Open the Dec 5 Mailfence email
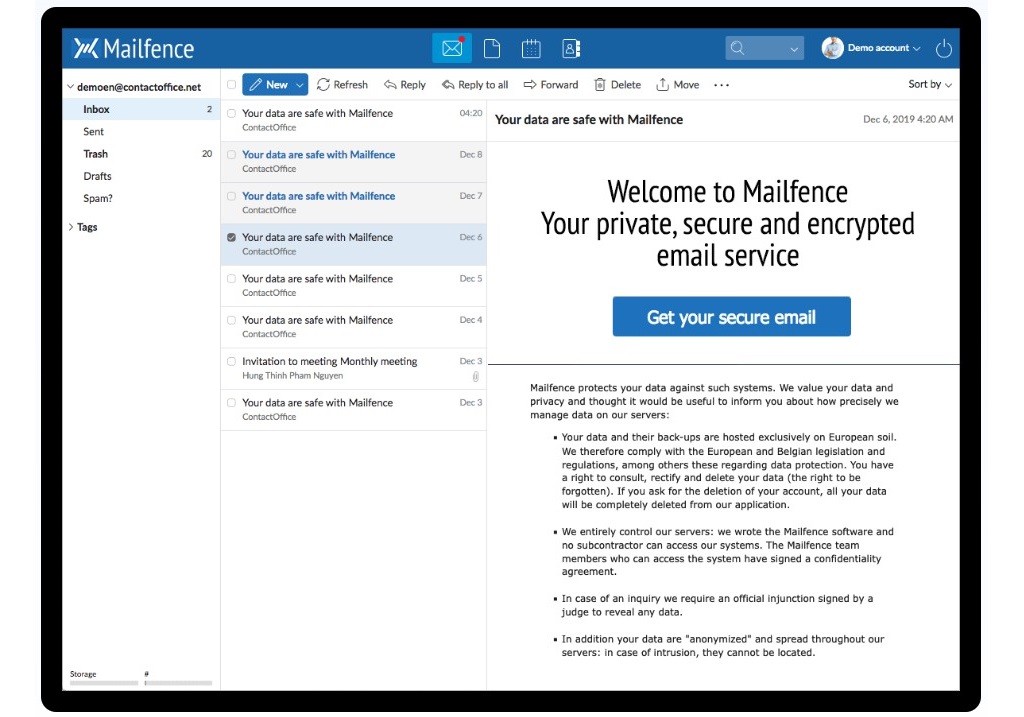The width and height of the screenshot is (1024, 717). 353,285
